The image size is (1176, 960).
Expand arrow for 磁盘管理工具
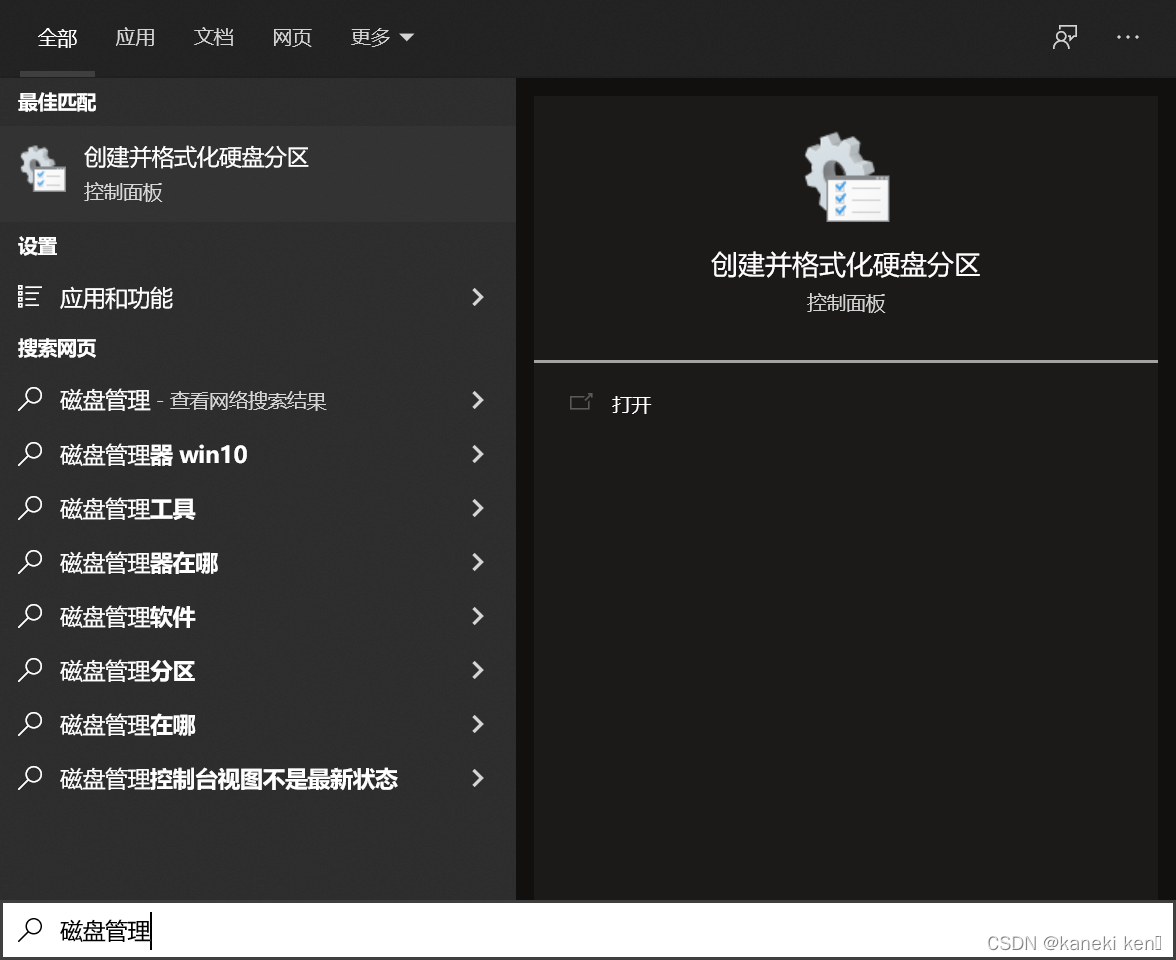pos(478,508)
